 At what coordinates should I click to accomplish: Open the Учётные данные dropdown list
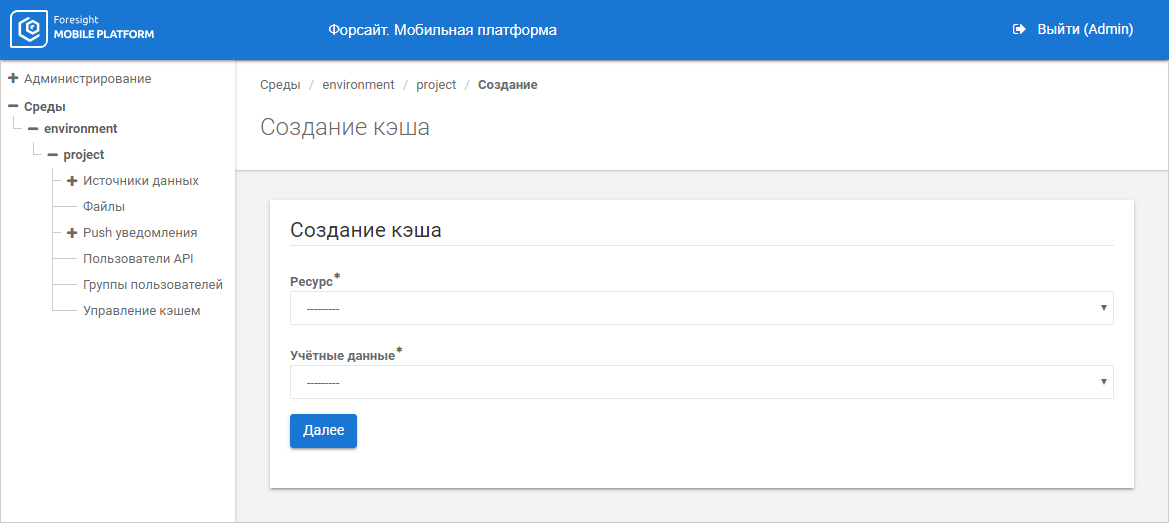701,382
